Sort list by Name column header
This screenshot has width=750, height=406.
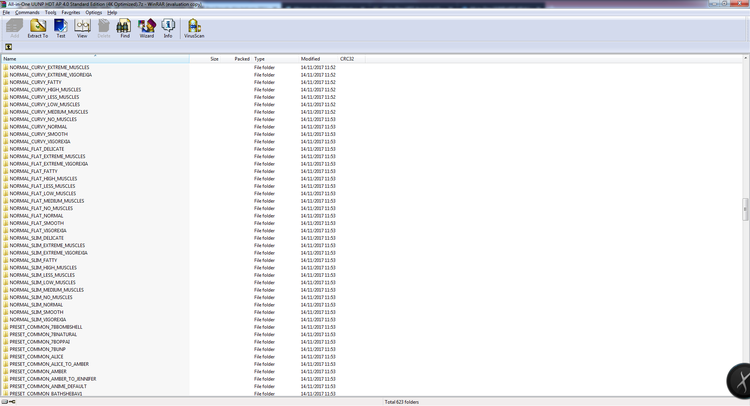point(96,59)
